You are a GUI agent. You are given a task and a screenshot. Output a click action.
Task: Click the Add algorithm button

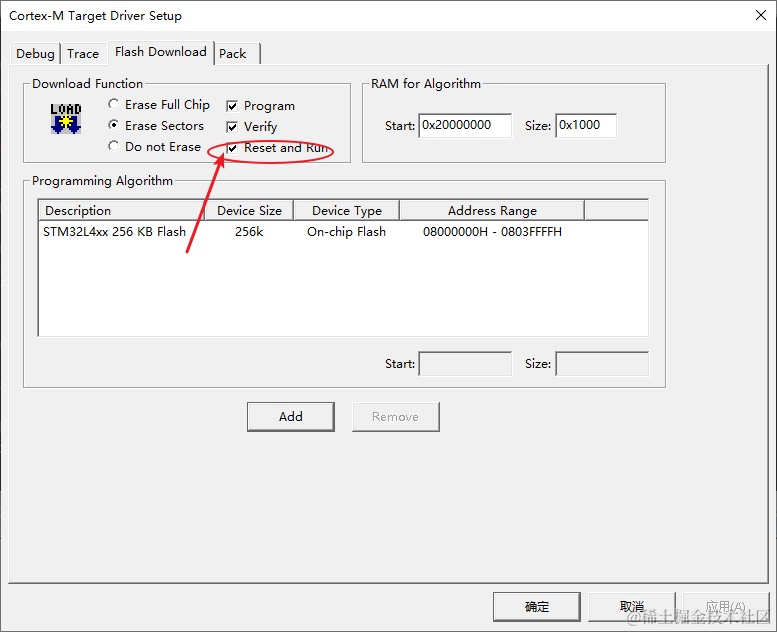(291, 416)
